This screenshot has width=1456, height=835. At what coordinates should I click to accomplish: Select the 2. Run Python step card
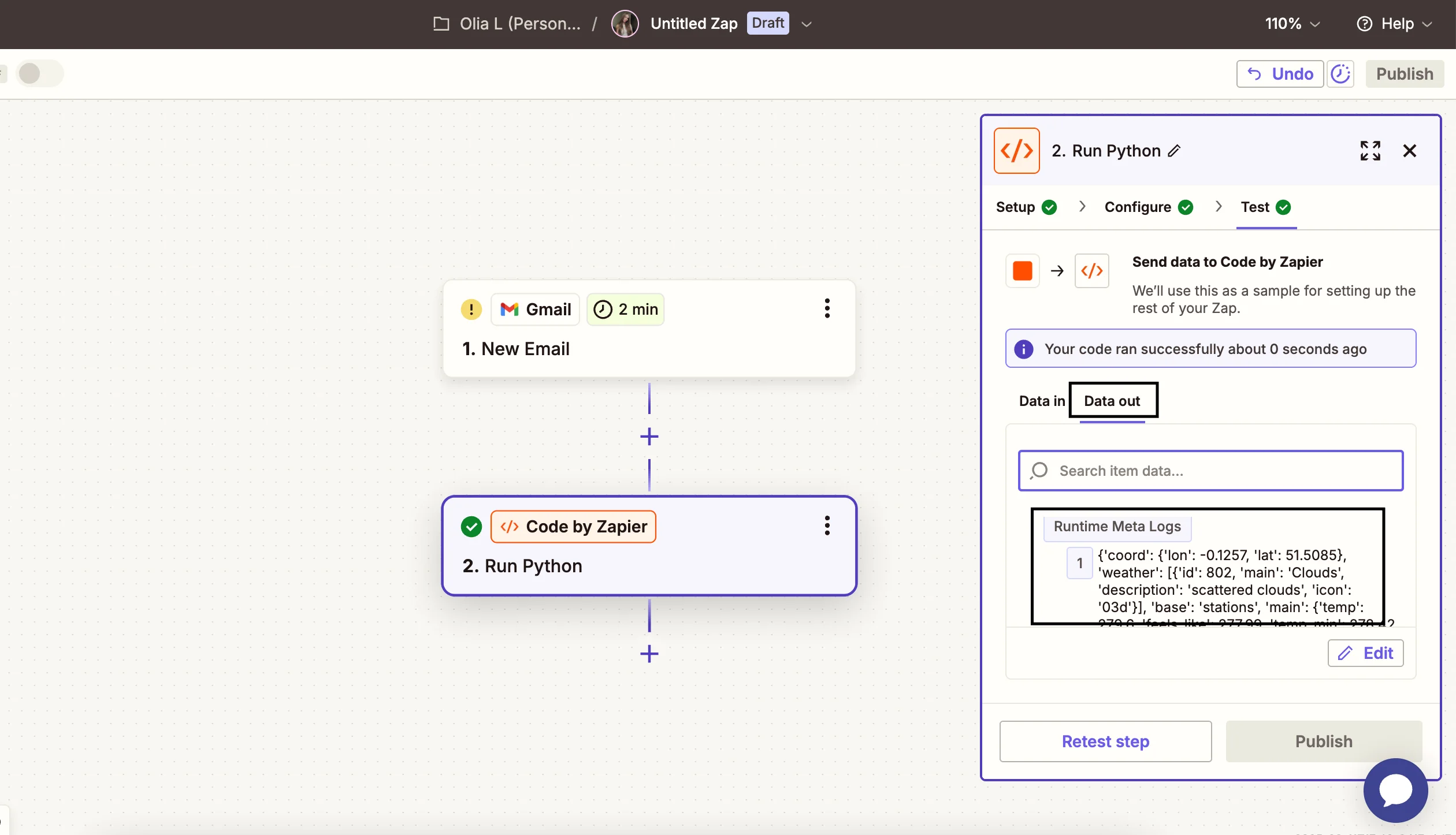point(649,546)
